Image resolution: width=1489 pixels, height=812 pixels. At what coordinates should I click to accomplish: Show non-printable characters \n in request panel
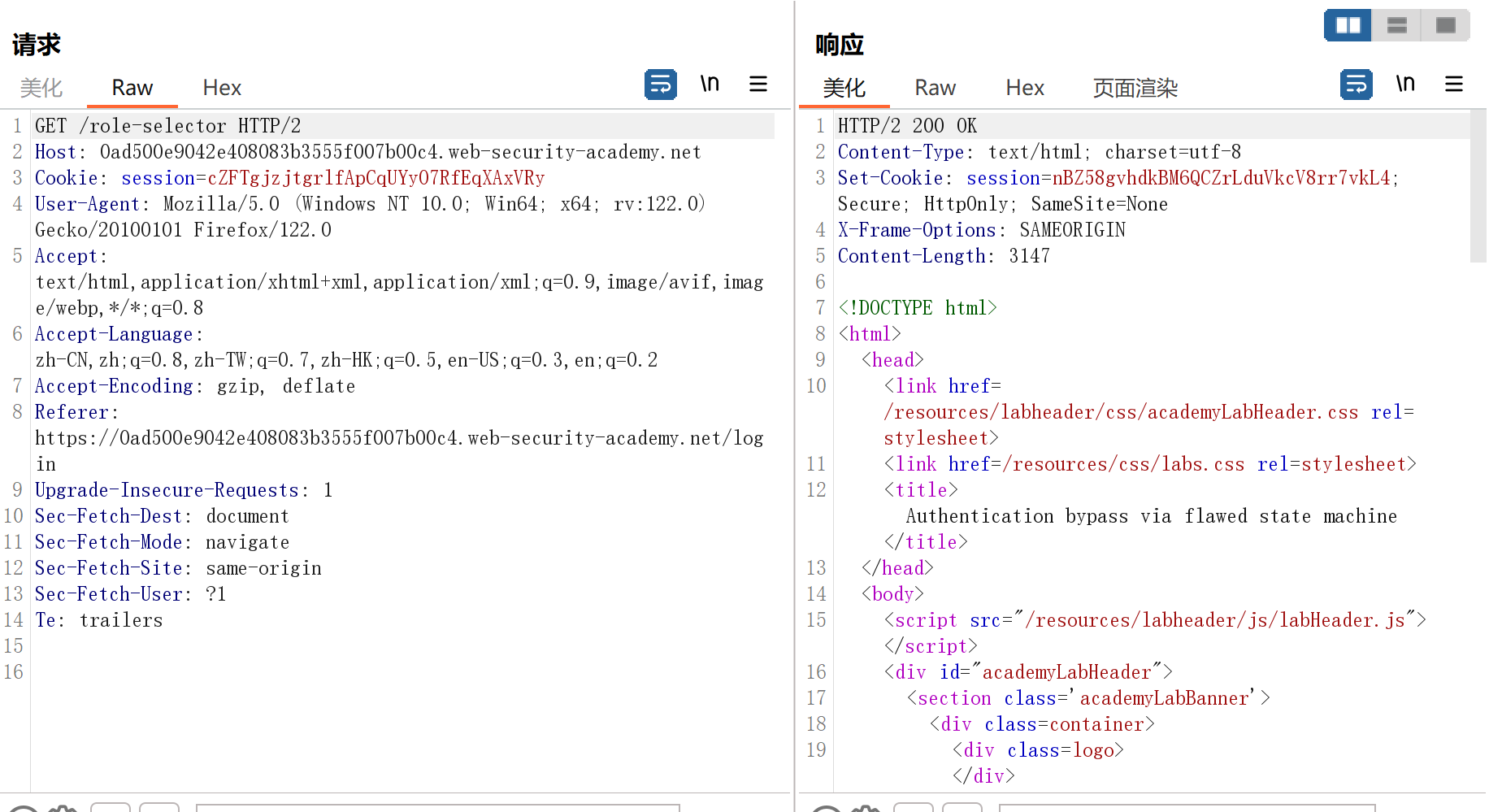click(x=710, y=84)
